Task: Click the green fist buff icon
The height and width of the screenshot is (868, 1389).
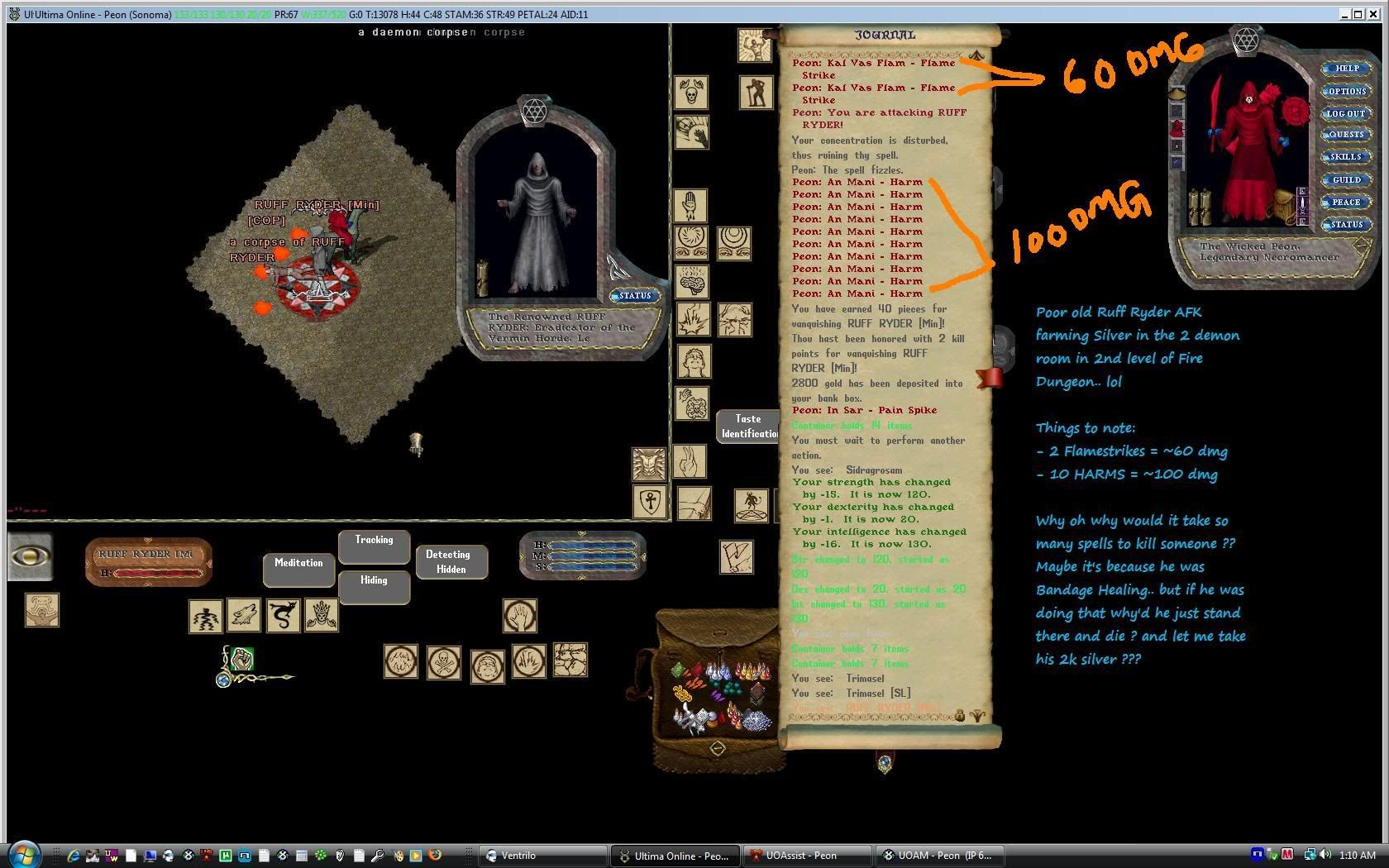Action: point(241,659)
